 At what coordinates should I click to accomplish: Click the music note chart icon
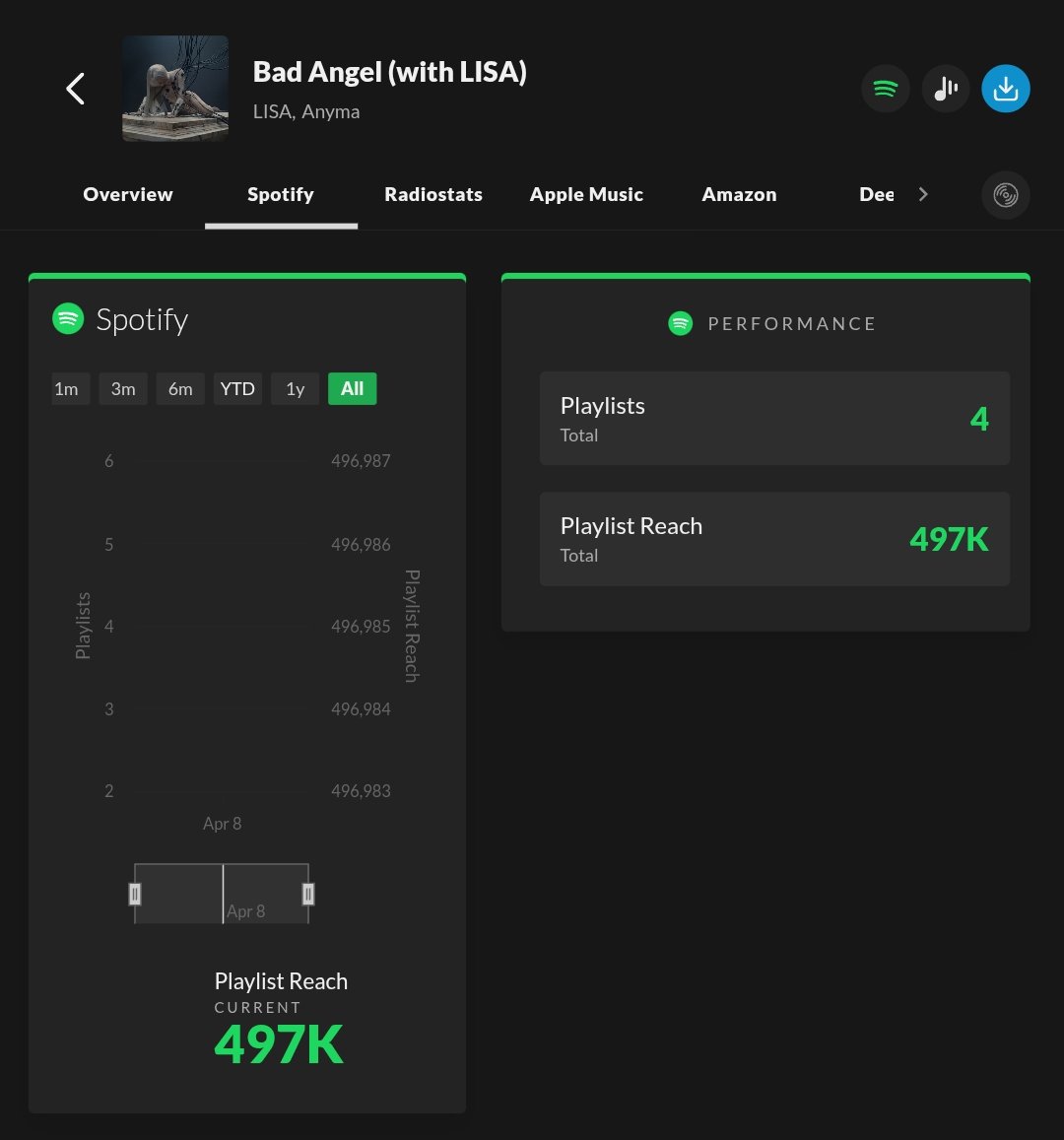click(x=946, y=89)
